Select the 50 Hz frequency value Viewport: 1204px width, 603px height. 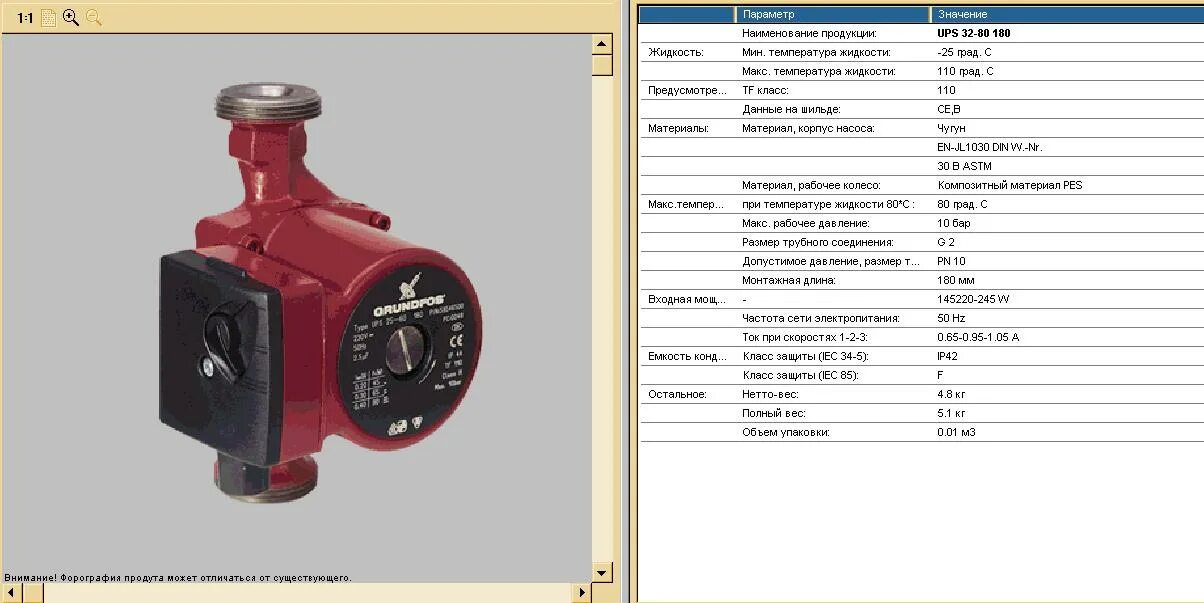point(951,318)
